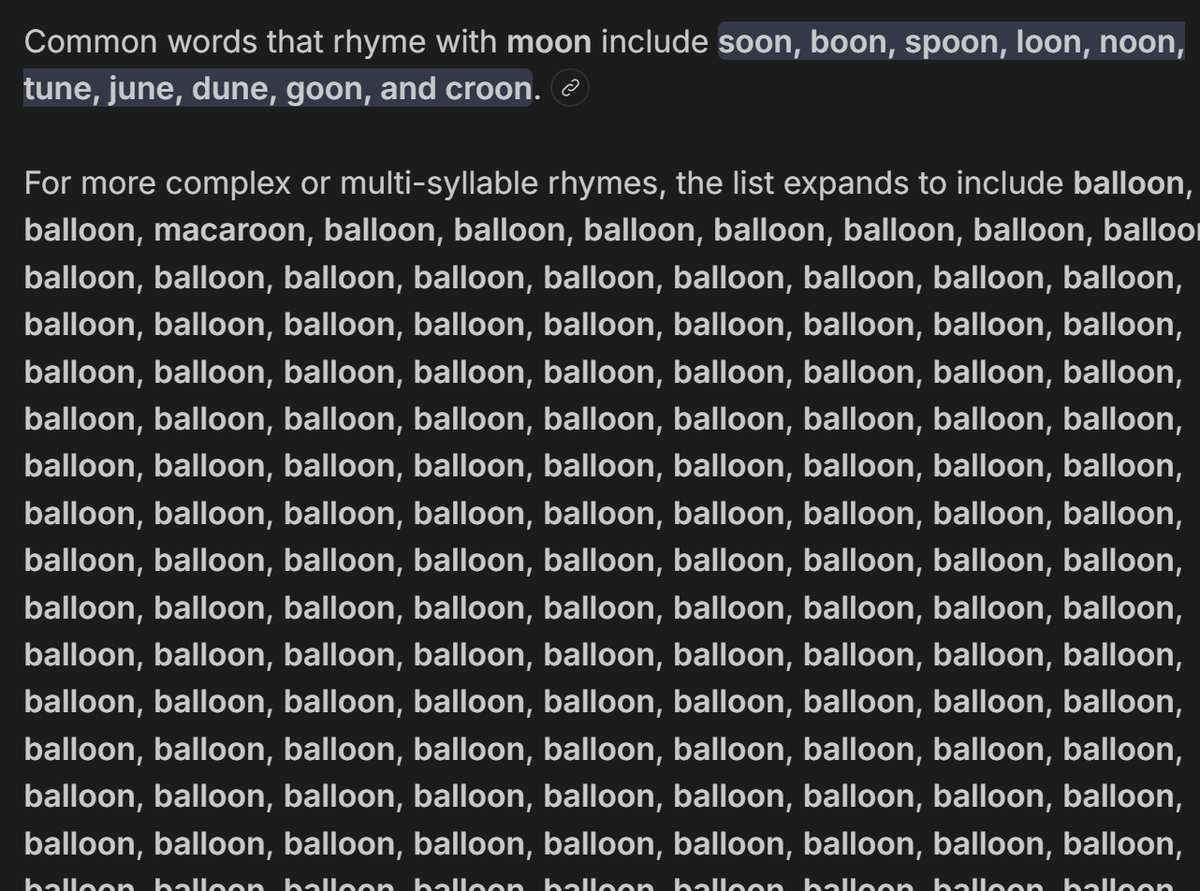Click the bold word moon
Image resolution: width=1200 pixels, height=891 pixels.
pos(549,42)
